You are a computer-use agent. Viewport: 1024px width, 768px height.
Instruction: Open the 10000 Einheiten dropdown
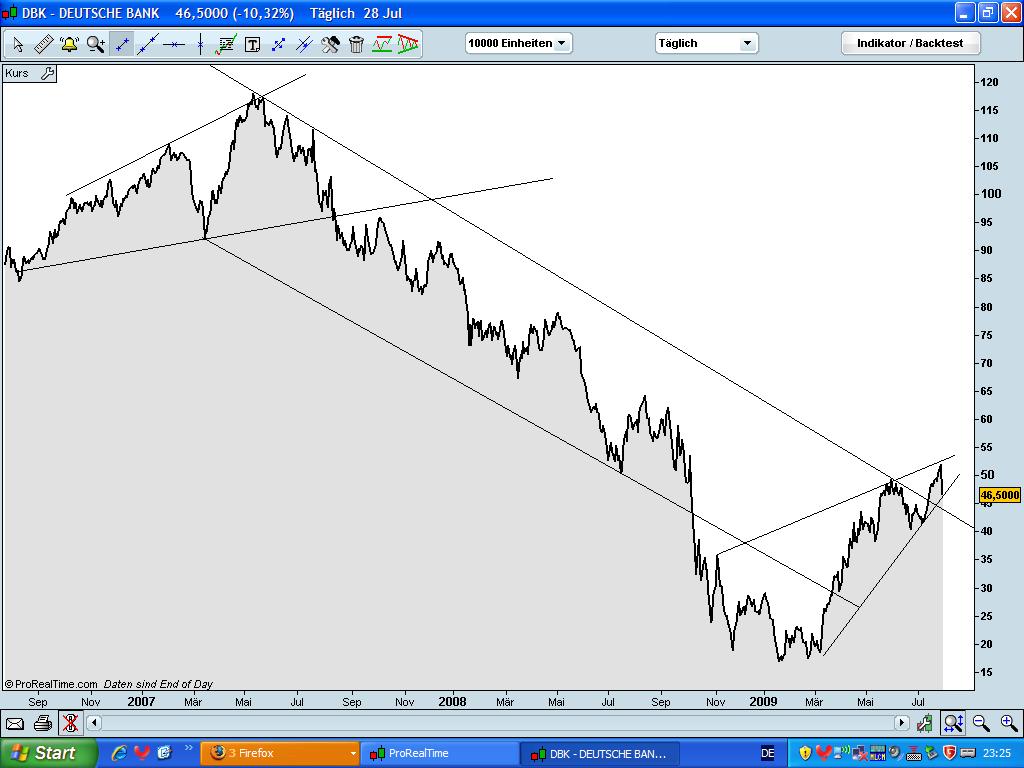point(519,43)
